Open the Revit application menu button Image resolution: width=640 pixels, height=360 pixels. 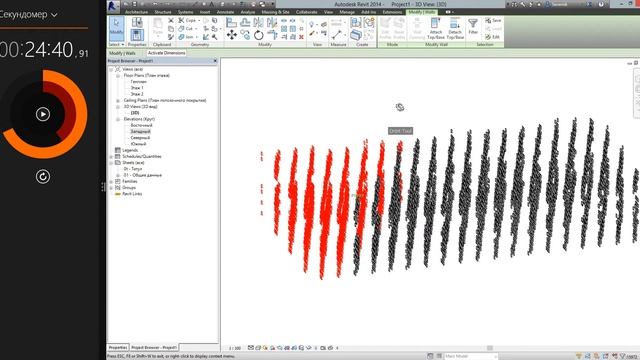coord(114,6)
